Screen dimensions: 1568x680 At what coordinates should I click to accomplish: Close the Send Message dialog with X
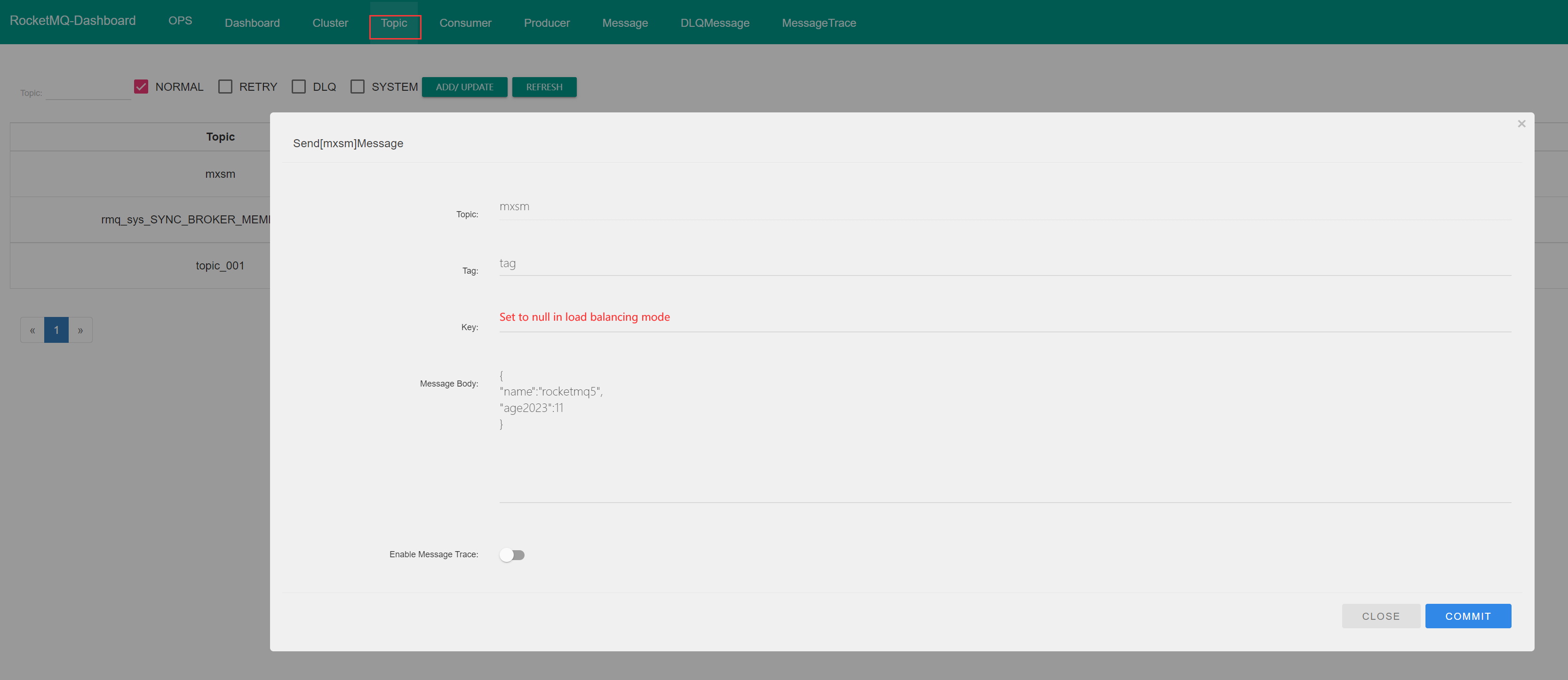pyautogui.click(x=1521, y=124)
